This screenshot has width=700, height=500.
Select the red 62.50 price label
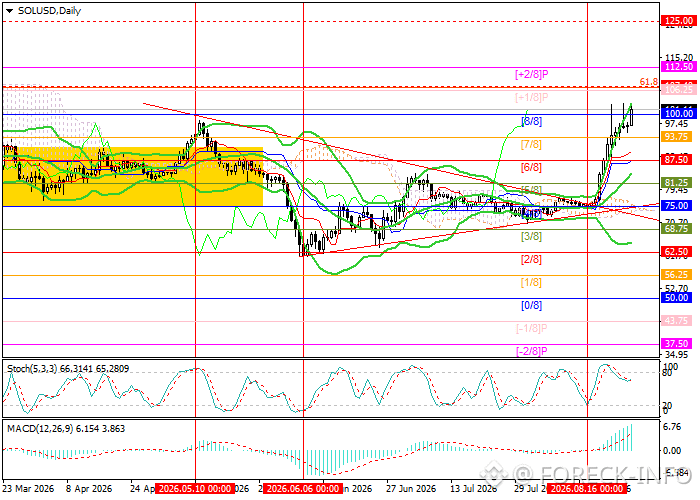[677, 252]
